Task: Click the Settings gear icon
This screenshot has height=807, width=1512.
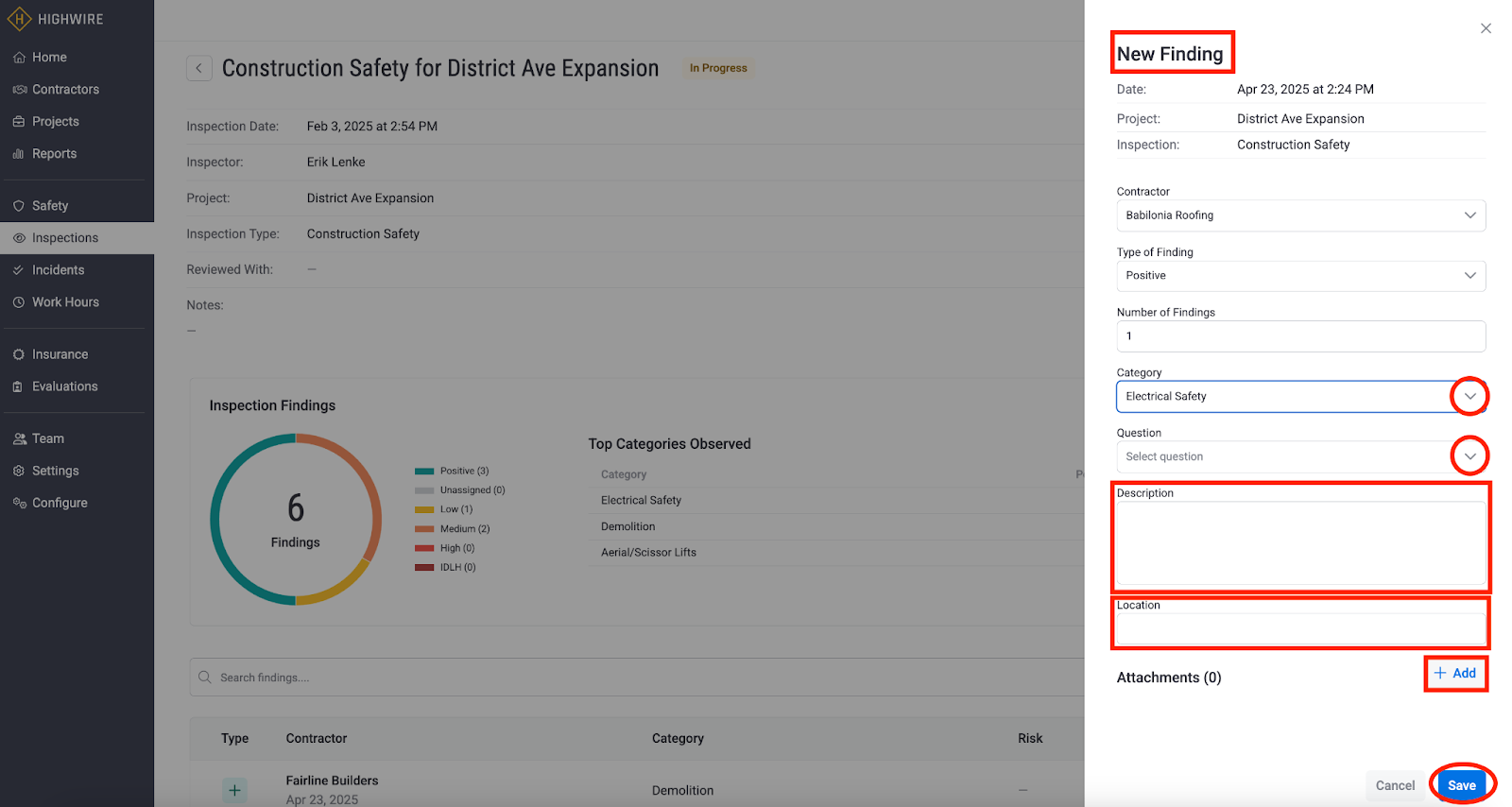Action: 19,471
